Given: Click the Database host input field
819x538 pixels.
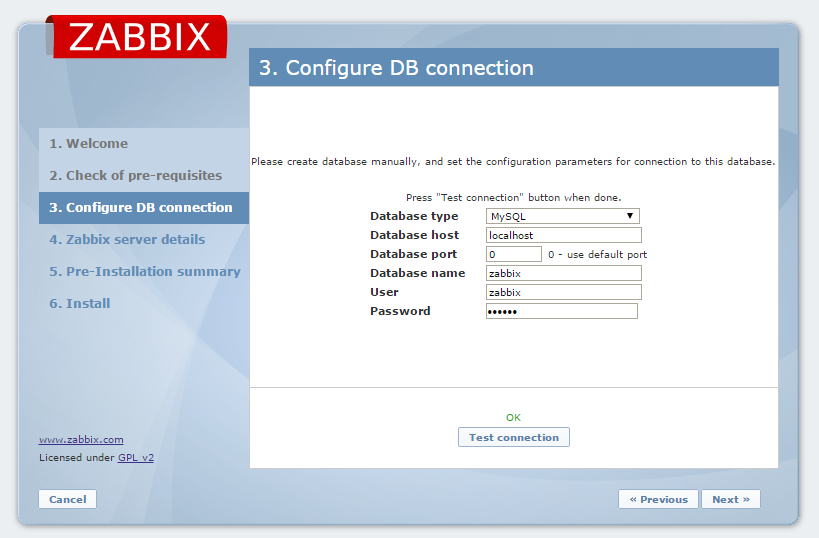Looking at the screenshot, I should point(562,235).
